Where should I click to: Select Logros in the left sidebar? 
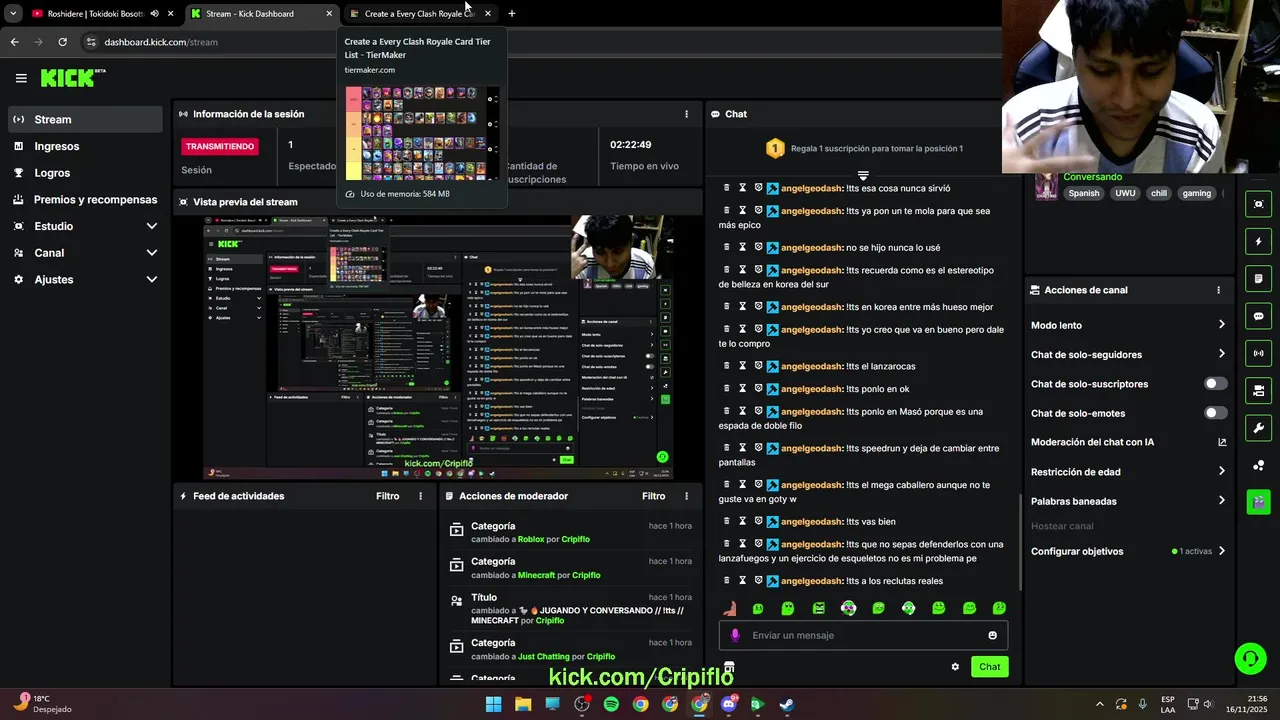[x=85, y=173]
